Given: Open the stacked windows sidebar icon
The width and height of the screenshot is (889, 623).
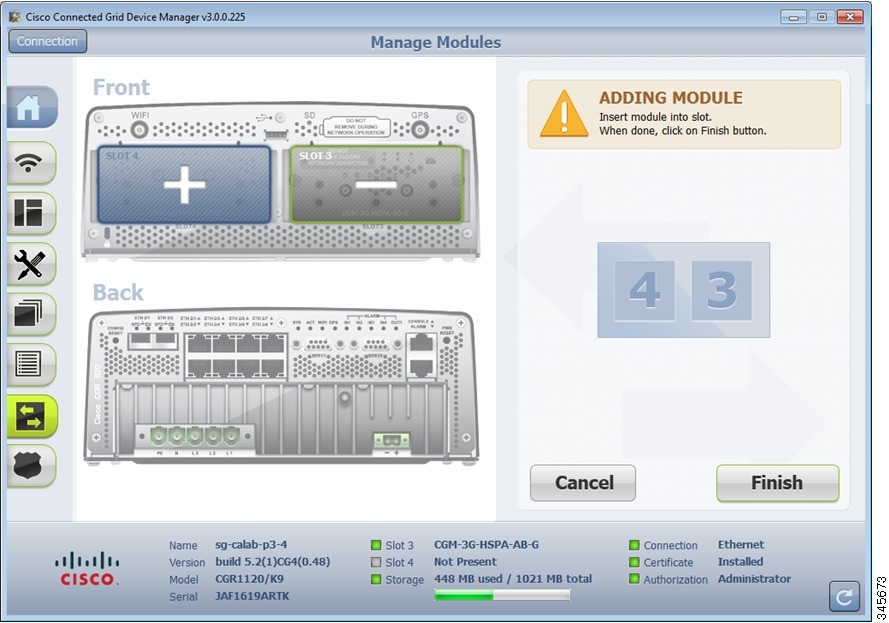Looking at the screenshot, I should (31, 314).
